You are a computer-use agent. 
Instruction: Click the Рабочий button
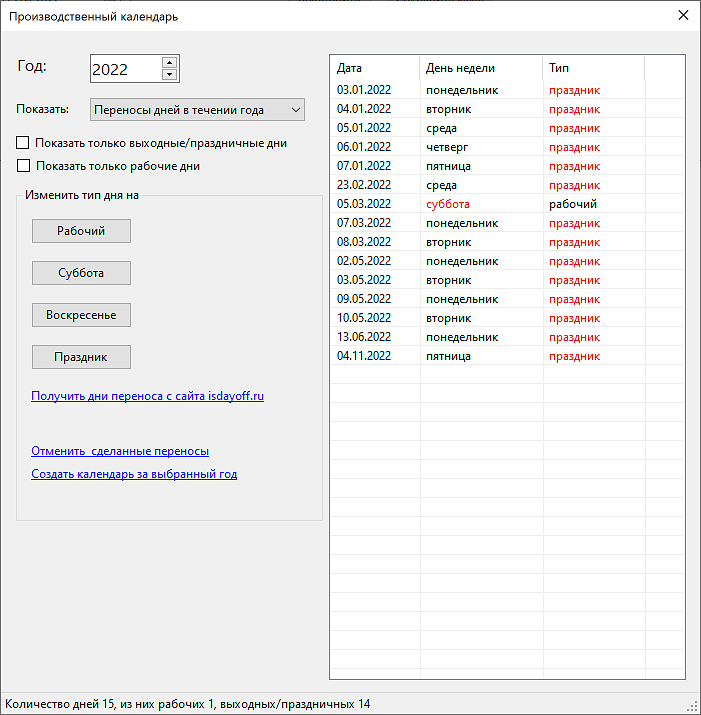(81, 231)
